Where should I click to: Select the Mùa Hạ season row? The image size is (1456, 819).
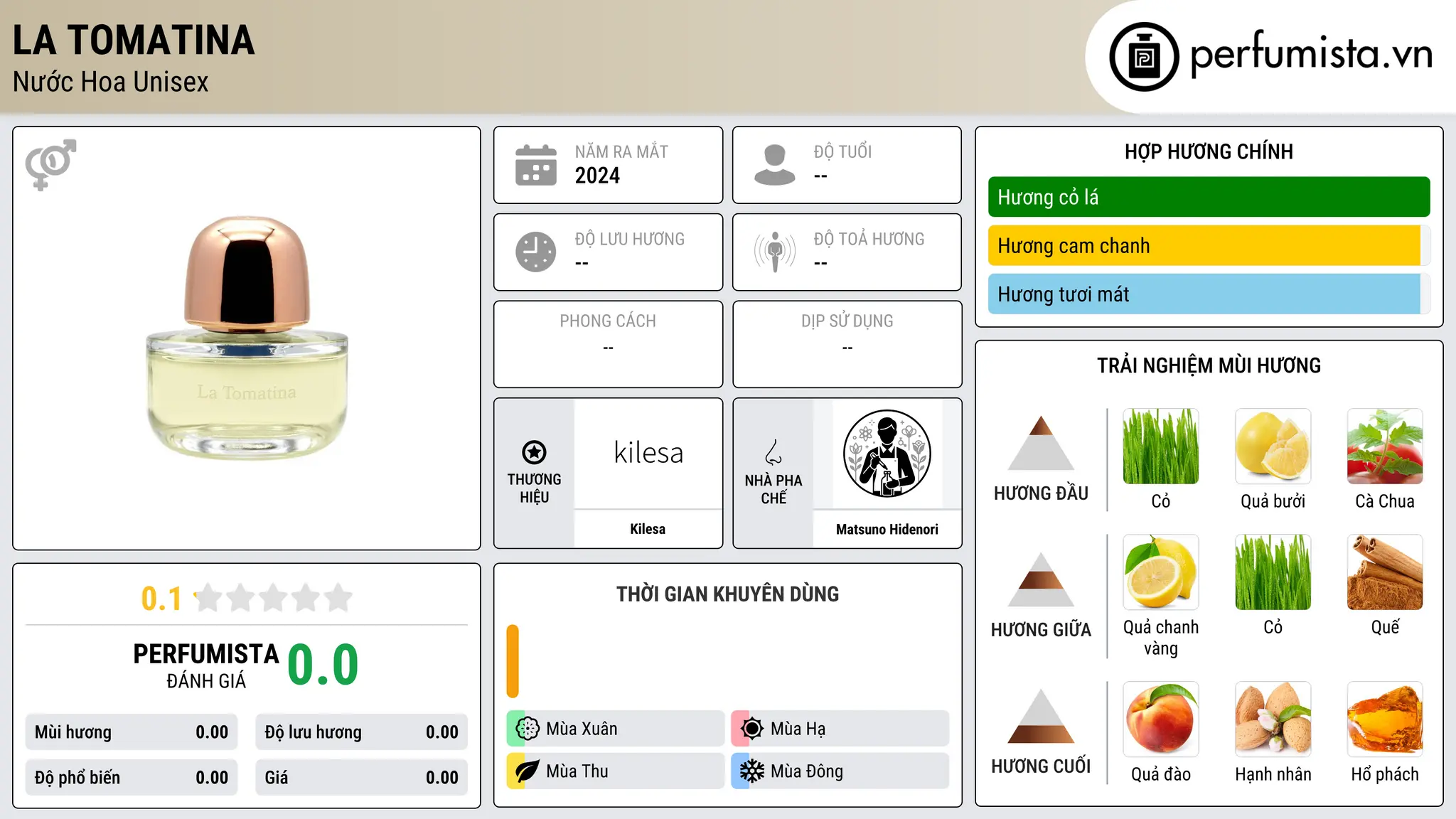pos(840,729)
